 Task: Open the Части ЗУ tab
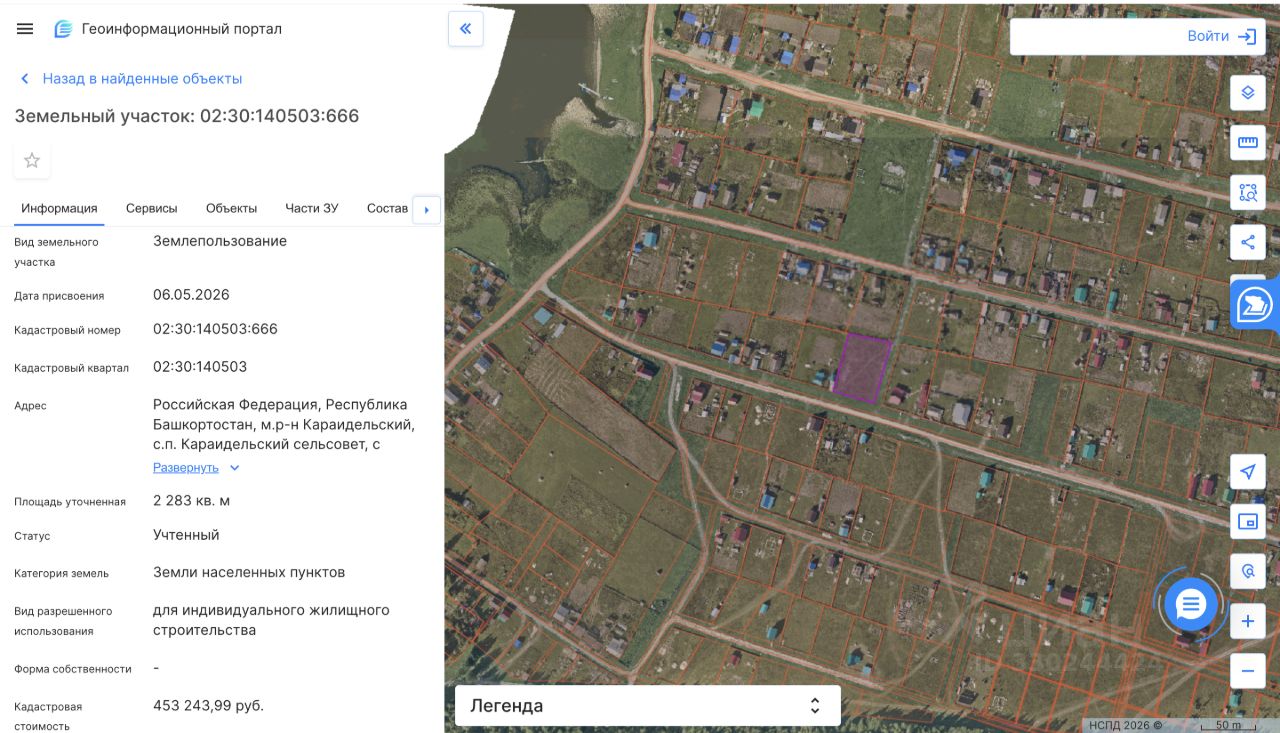[312, 208]
